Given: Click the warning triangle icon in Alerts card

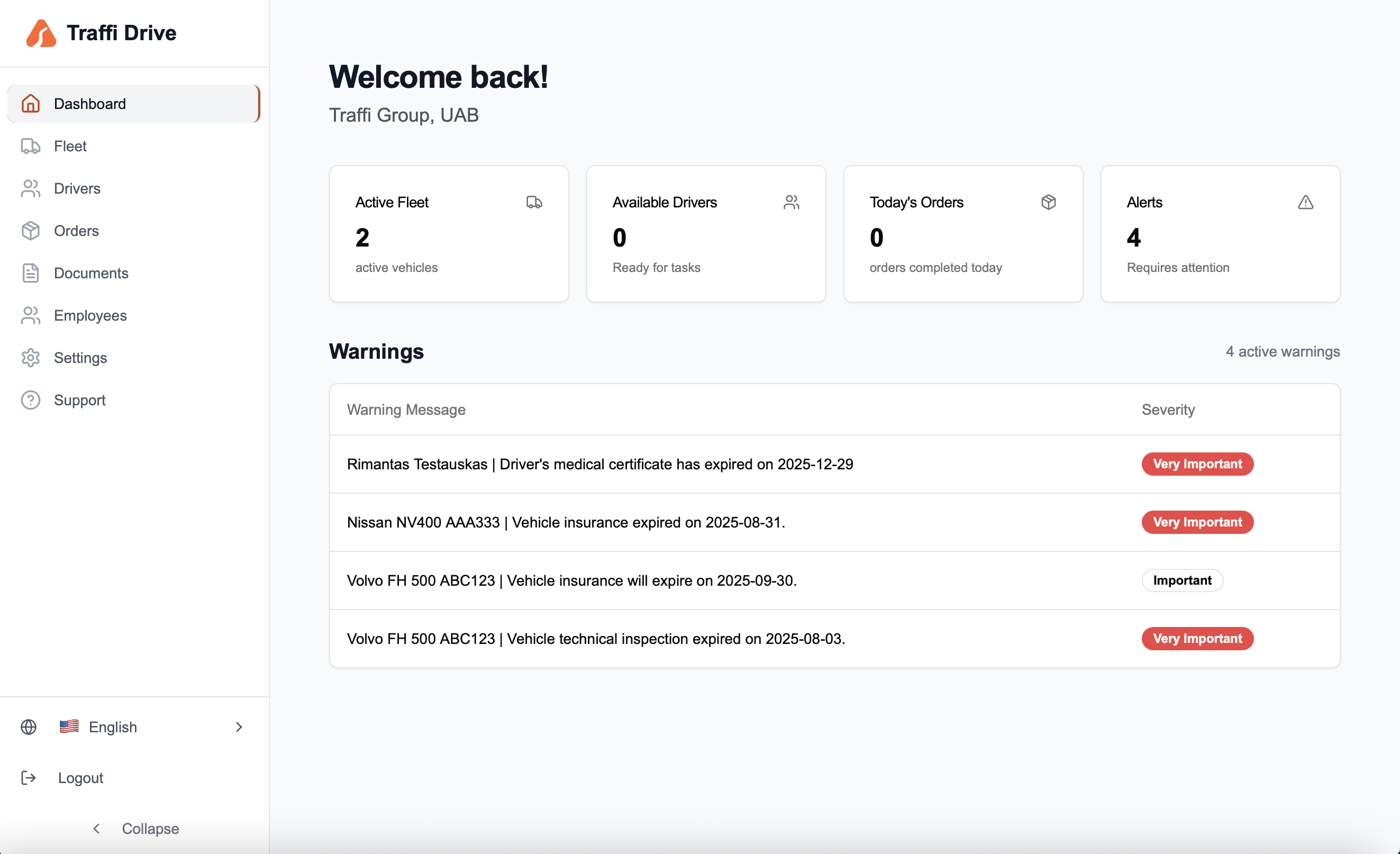Looking at the screenshot, I should click(x=1305, y=202).
